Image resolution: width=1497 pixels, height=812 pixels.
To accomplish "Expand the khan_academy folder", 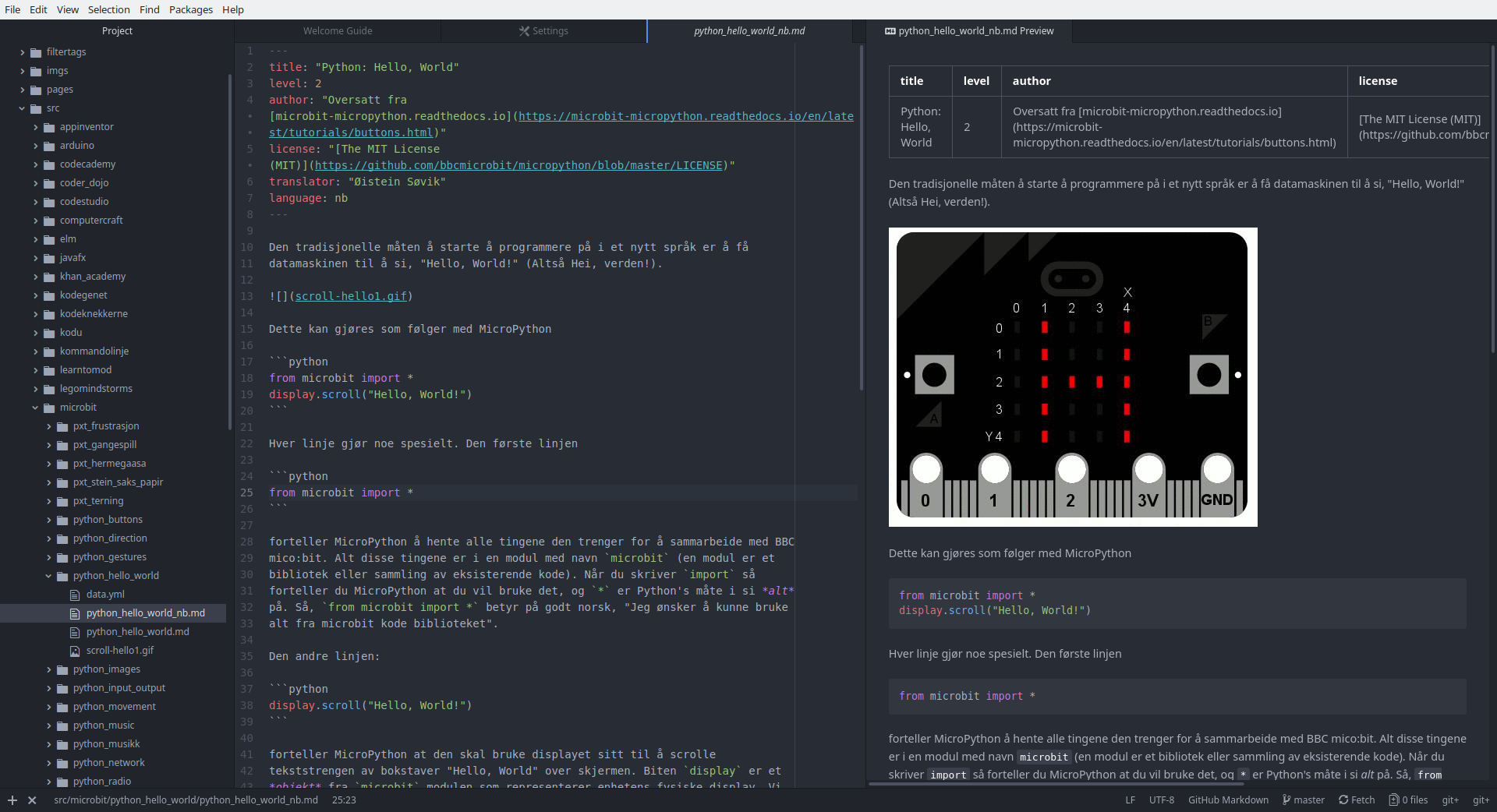I will 35,277.
